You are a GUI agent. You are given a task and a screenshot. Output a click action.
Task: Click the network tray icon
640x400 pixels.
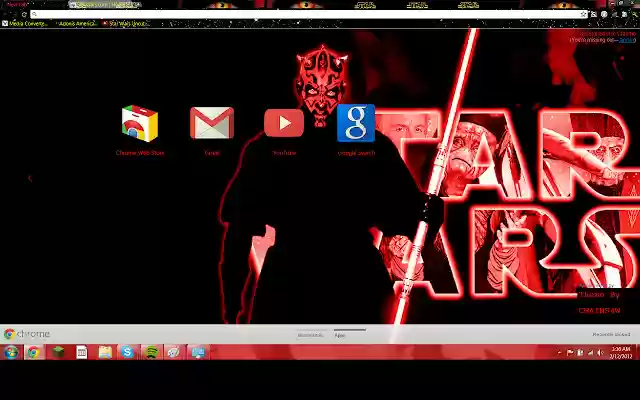coord(590,352)
